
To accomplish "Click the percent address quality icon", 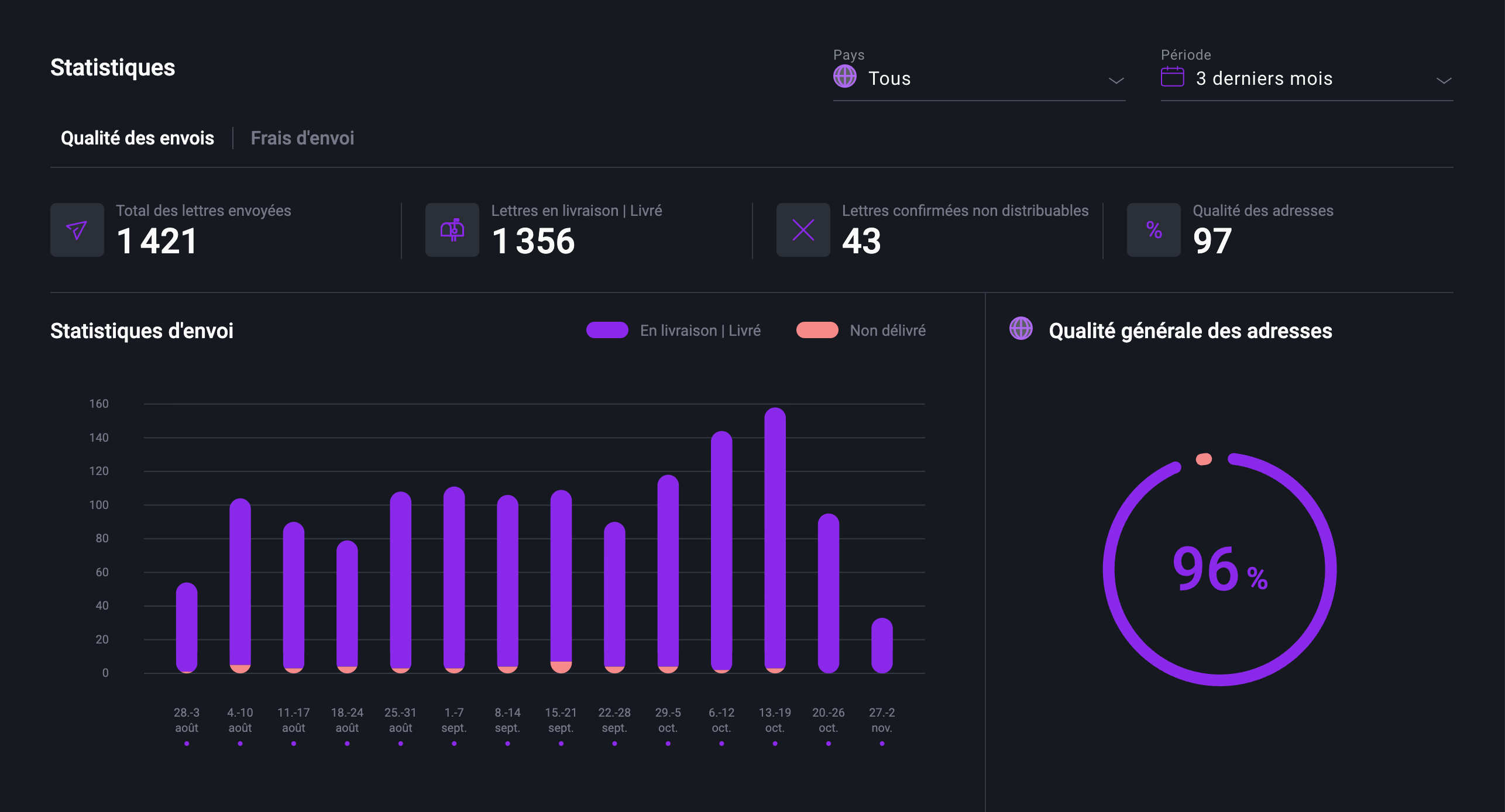I will pos(1154,230).
